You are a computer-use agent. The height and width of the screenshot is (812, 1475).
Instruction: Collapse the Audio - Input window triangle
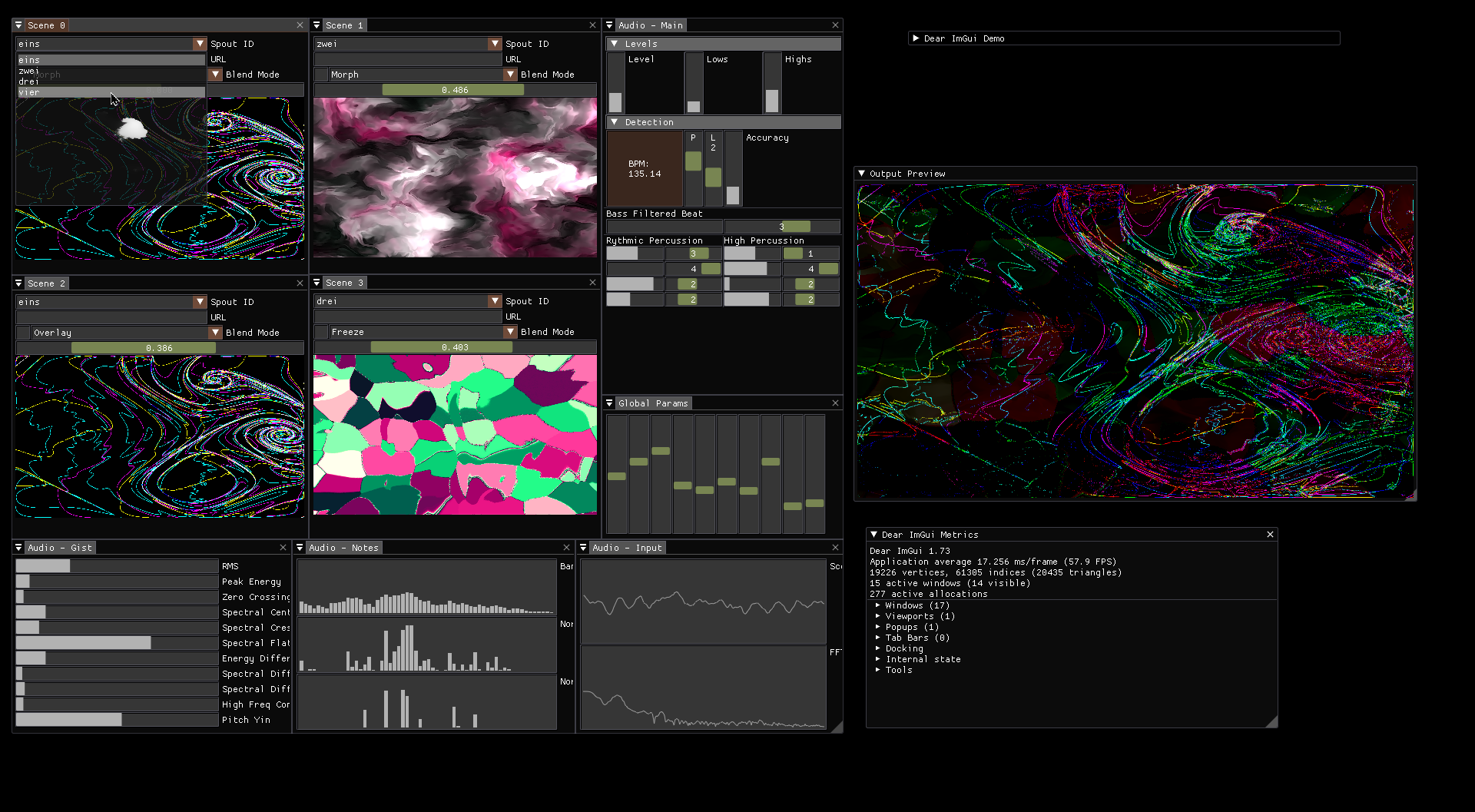click(583, 548)
